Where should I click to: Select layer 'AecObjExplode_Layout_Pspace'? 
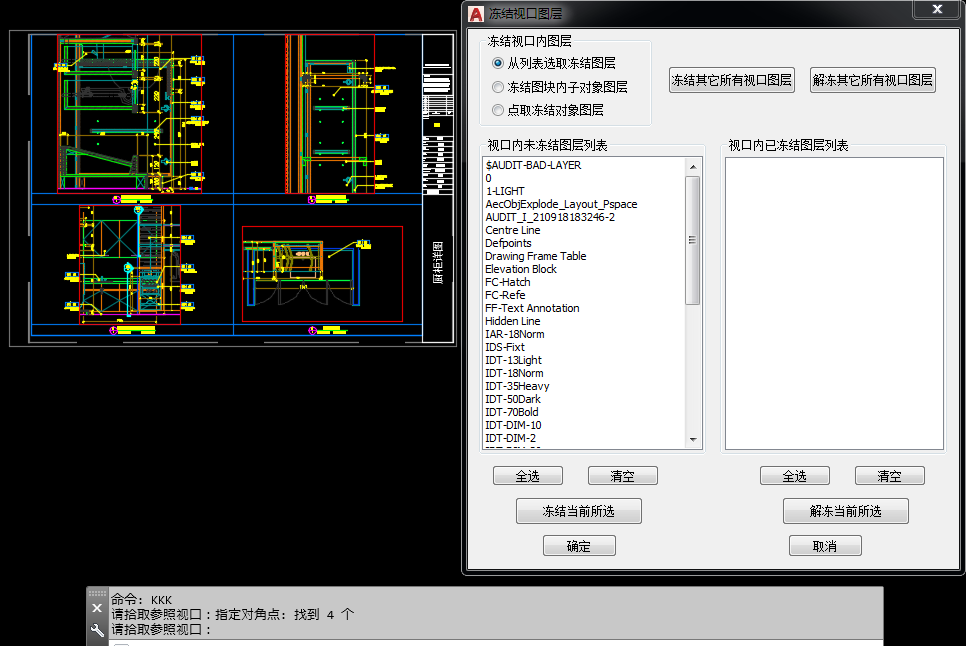(585, 204)
